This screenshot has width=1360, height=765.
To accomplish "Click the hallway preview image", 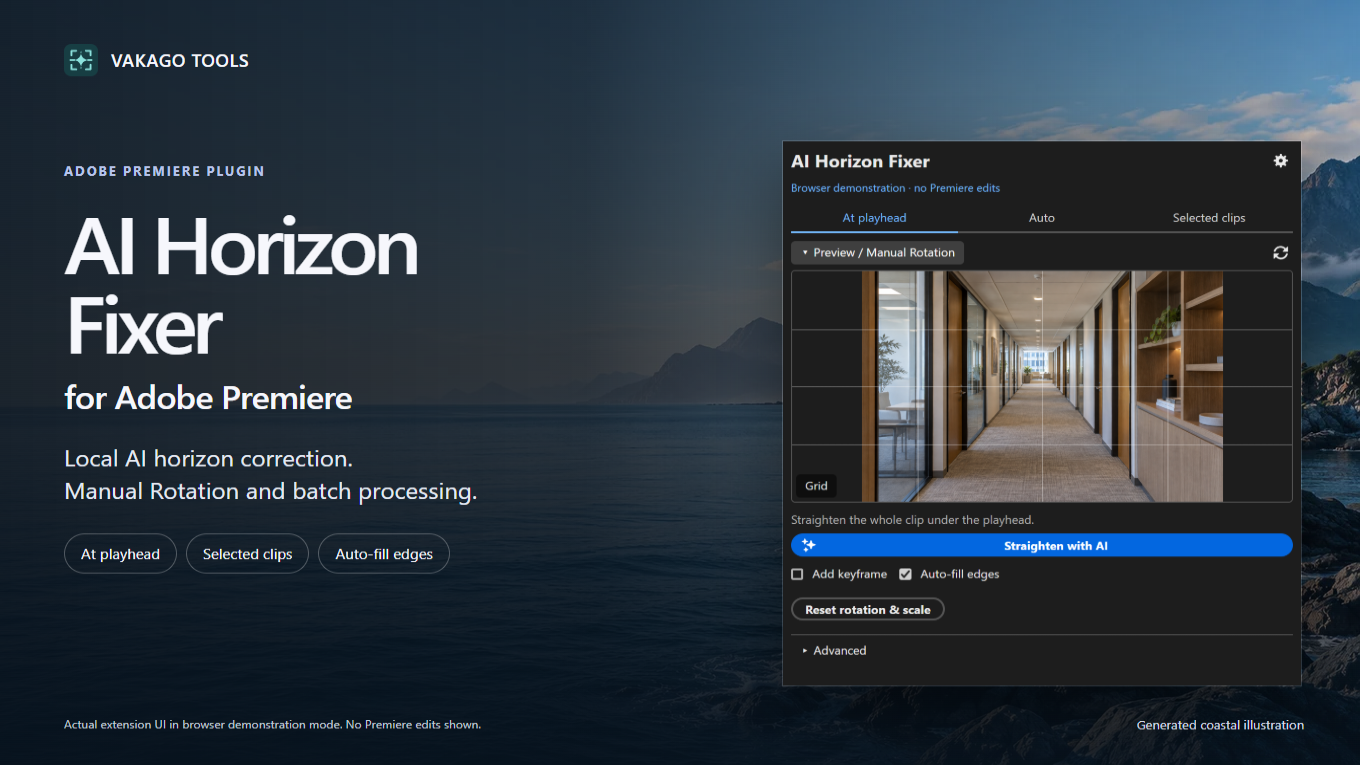I will (1042, 386).
